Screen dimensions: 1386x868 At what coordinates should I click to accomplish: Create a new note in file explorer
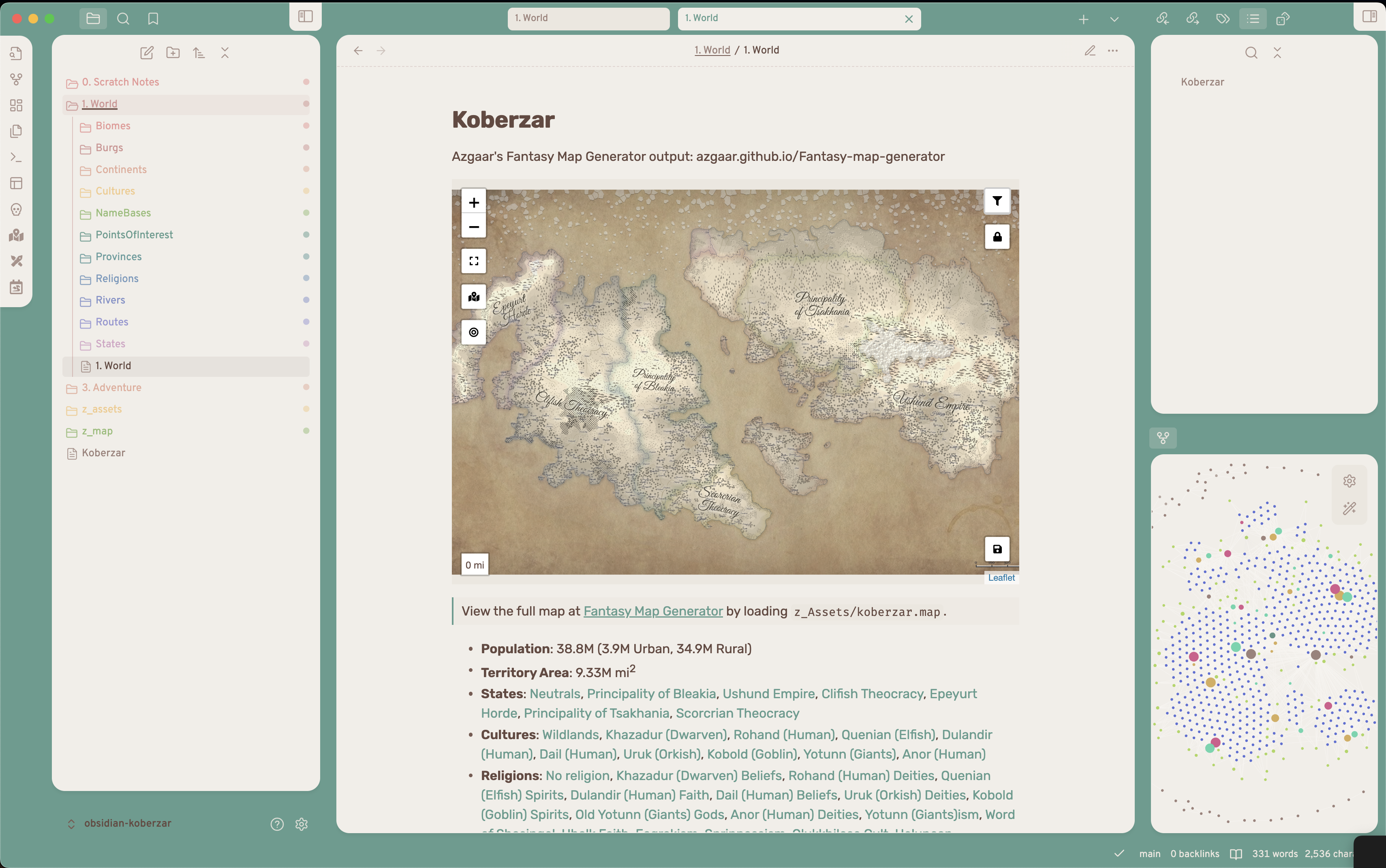coord(147,53)
